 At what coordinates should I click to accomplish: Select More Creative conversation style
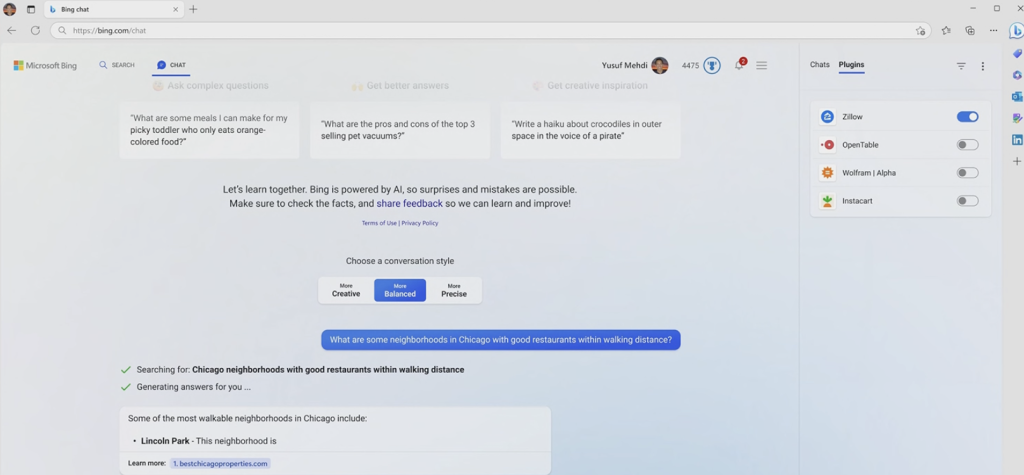point(346,290)
